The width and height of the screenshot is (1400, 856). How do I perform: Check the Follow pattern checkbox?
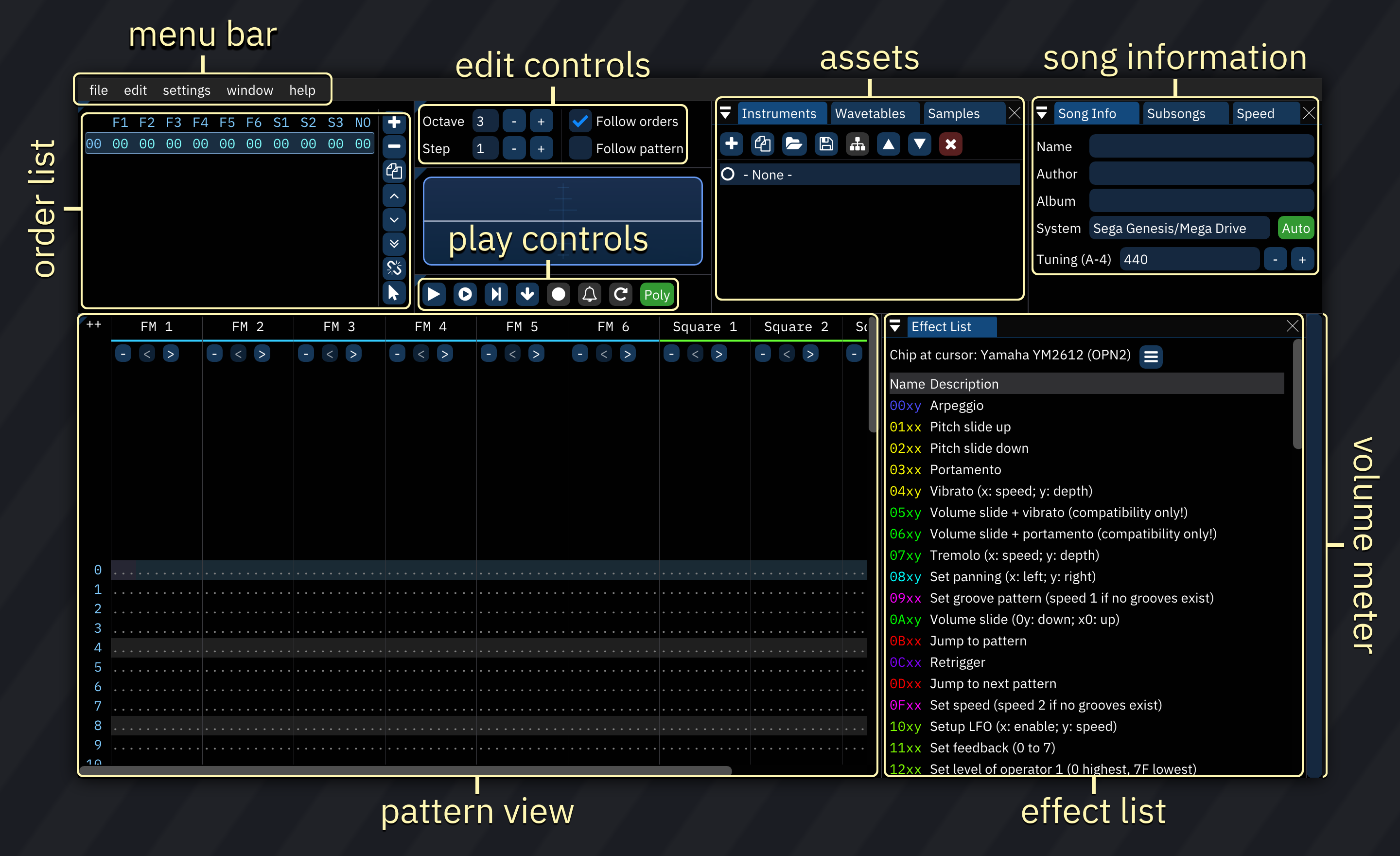[579, 148]
